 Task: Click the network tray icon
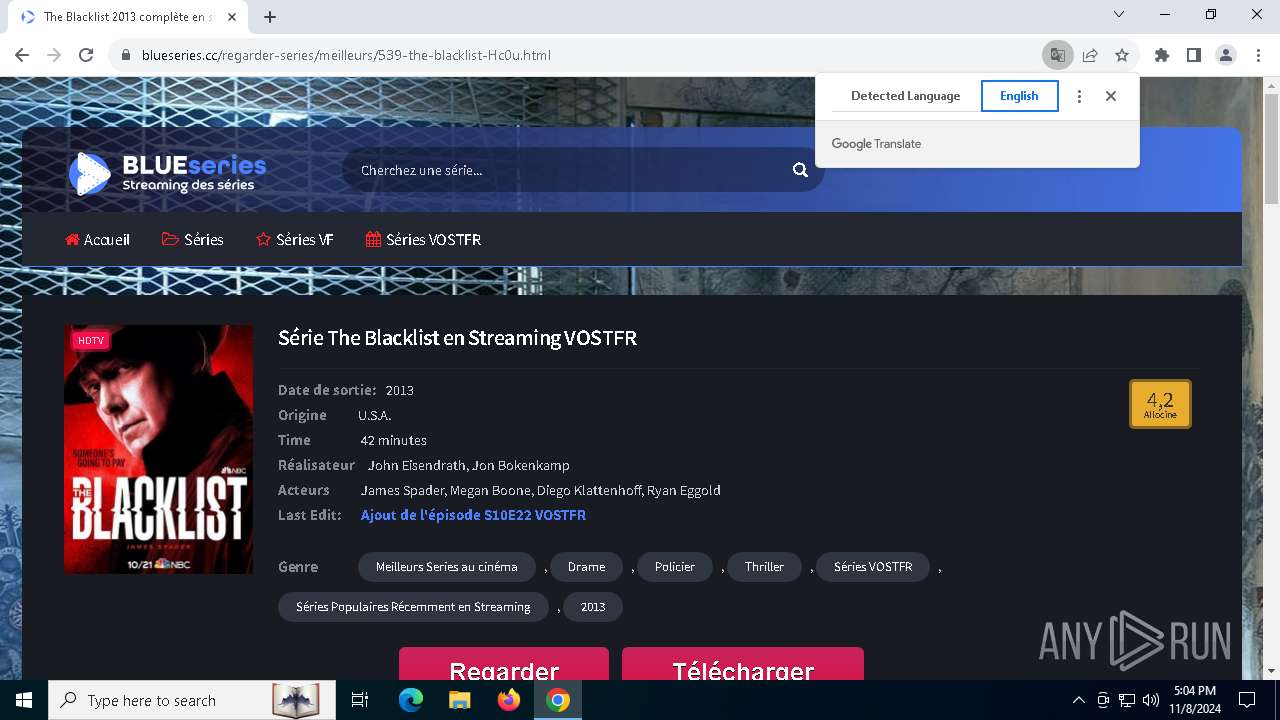point(1127,700)
